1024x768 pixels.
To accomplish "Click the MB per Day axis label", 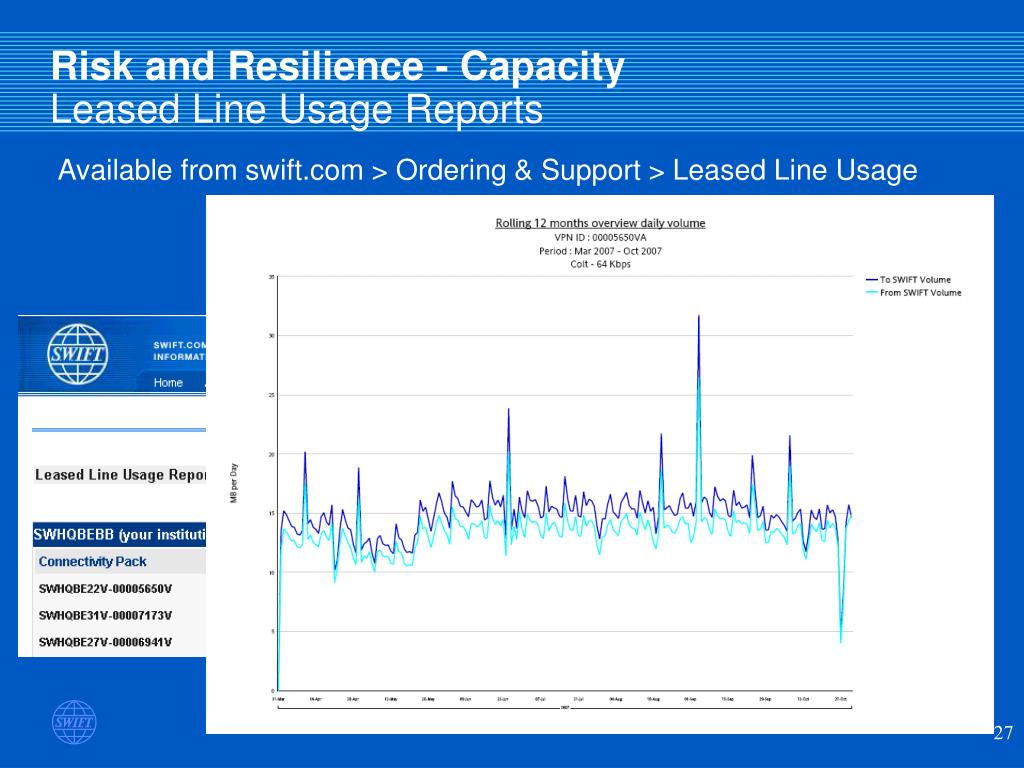I will click(x=234, y=483).
